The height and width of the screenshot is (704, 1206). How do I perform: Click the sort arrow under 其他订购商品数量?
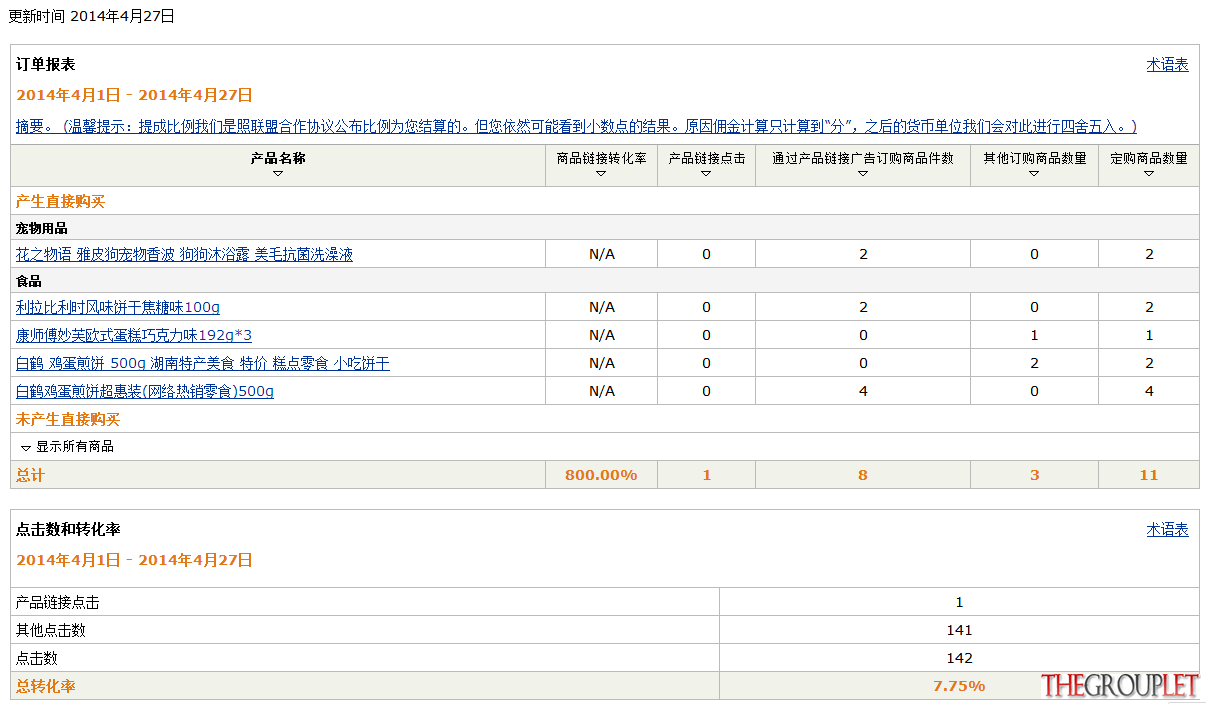[1034, 174]
